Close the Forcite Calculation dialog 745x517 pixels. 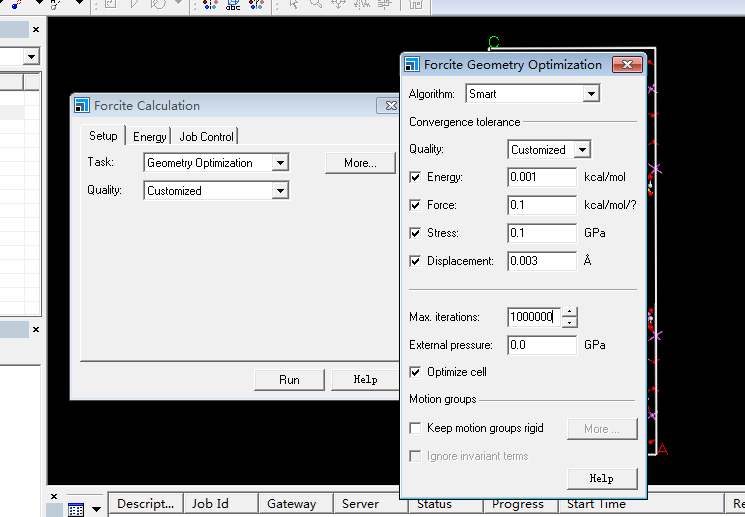coord(390,105)
